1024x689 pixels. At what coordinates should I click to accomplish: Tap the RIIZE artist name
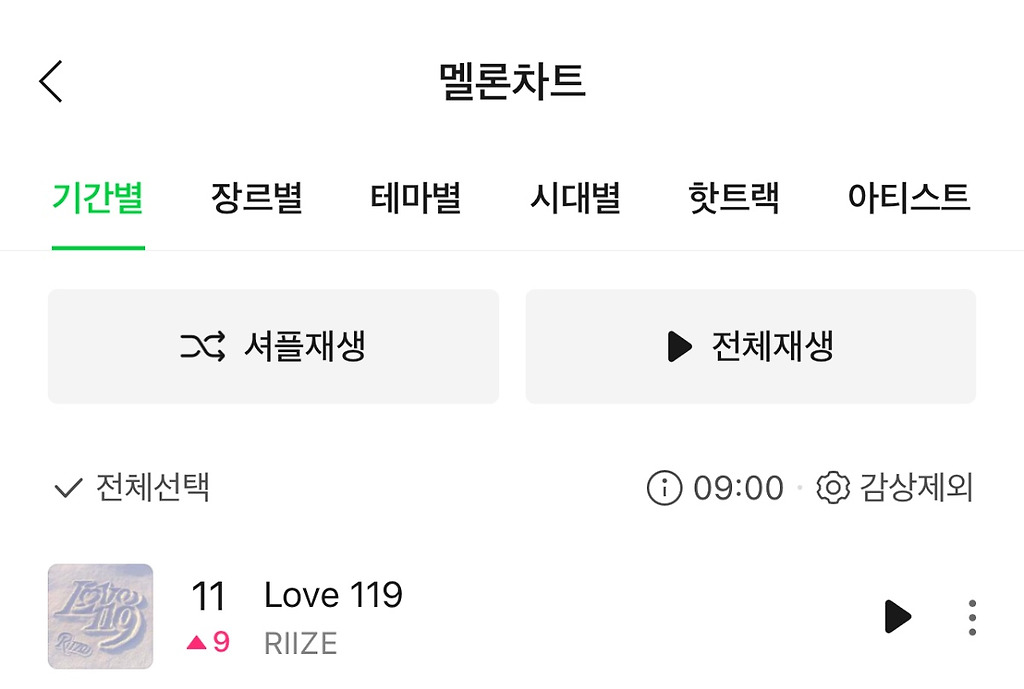coord(300,643)
